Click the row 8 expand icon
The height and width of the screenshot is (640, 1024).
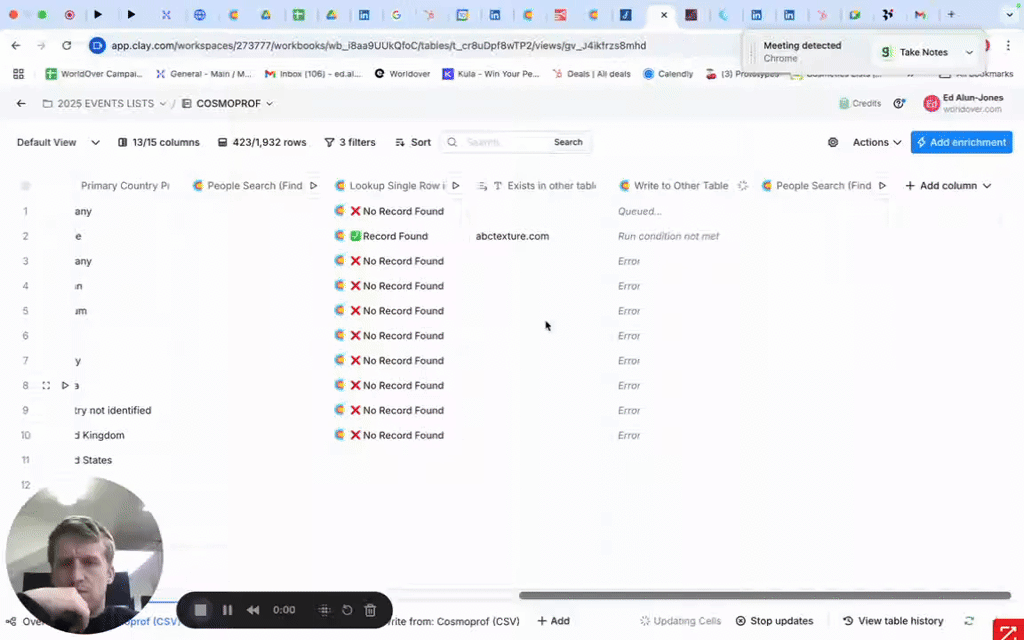point(46,386)
